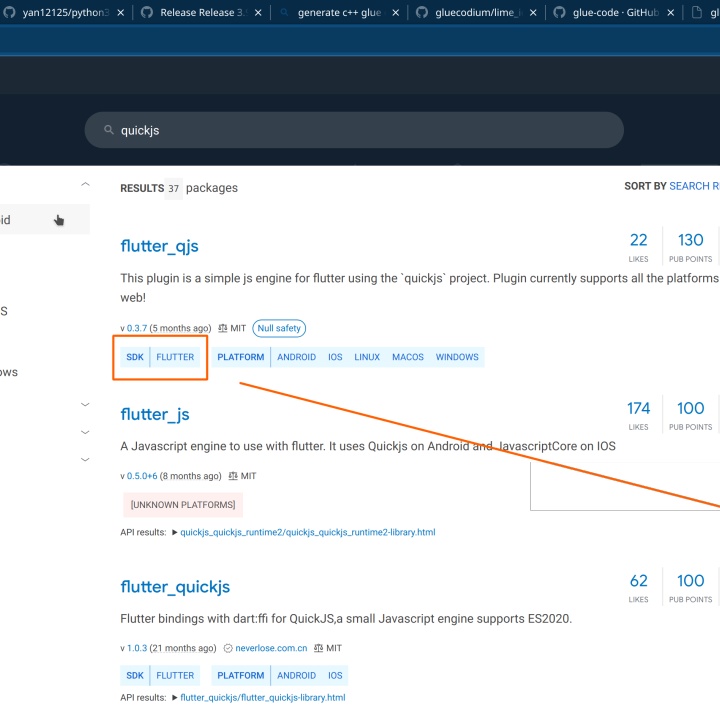Viewport: 720px width, 720px height.
Task: Filter by MACOS tag
Action: [408, 357]
